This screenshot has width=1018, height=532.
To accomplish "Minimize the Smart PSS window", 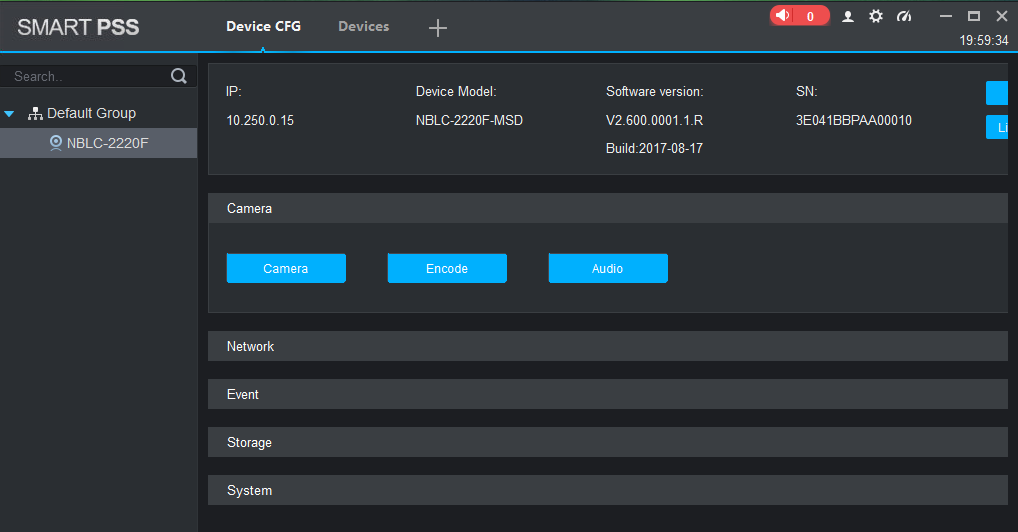I will click(x=946, y=16).
